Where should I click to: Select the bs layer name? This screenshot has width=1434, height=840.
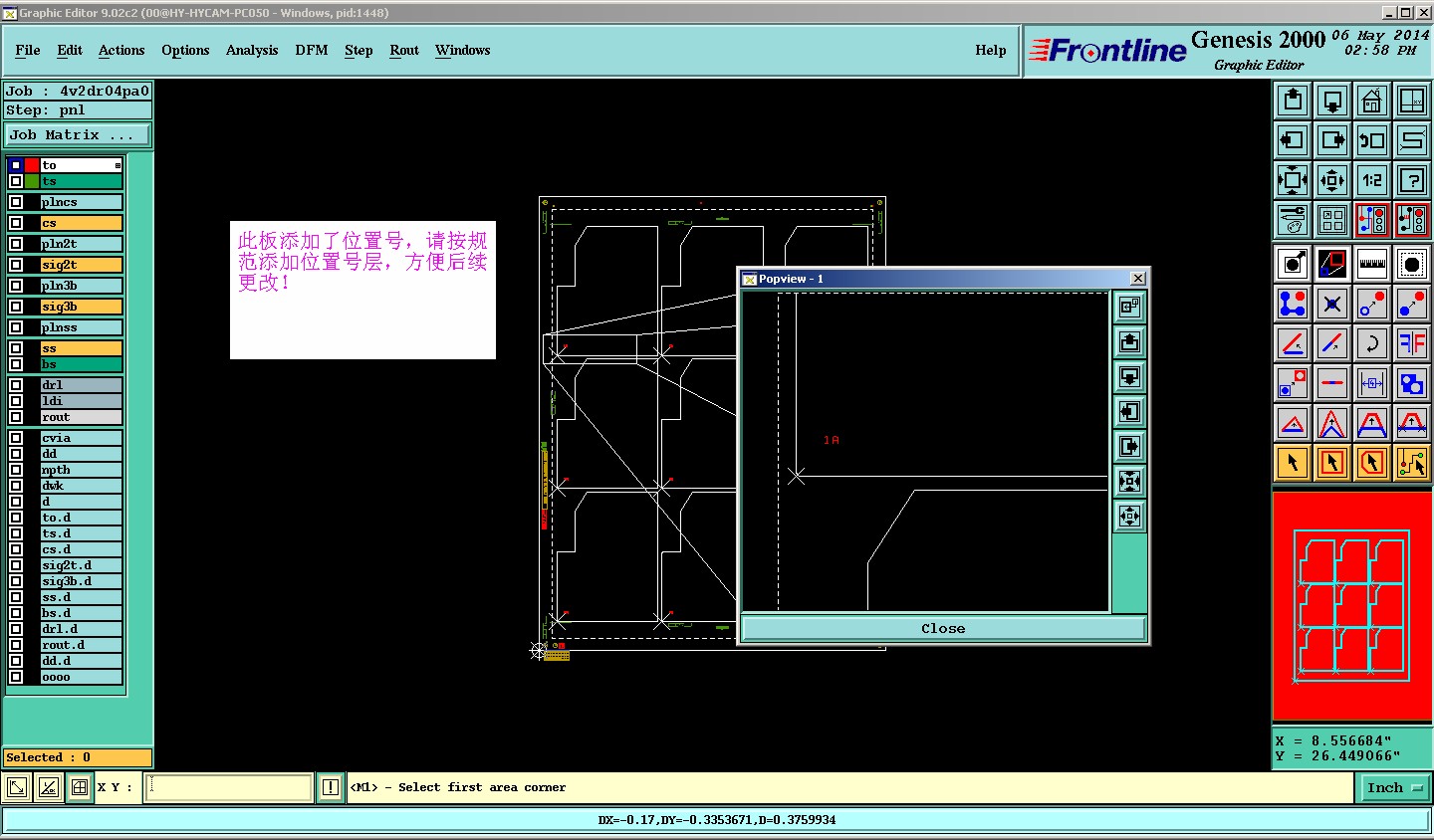click(81, 364)
